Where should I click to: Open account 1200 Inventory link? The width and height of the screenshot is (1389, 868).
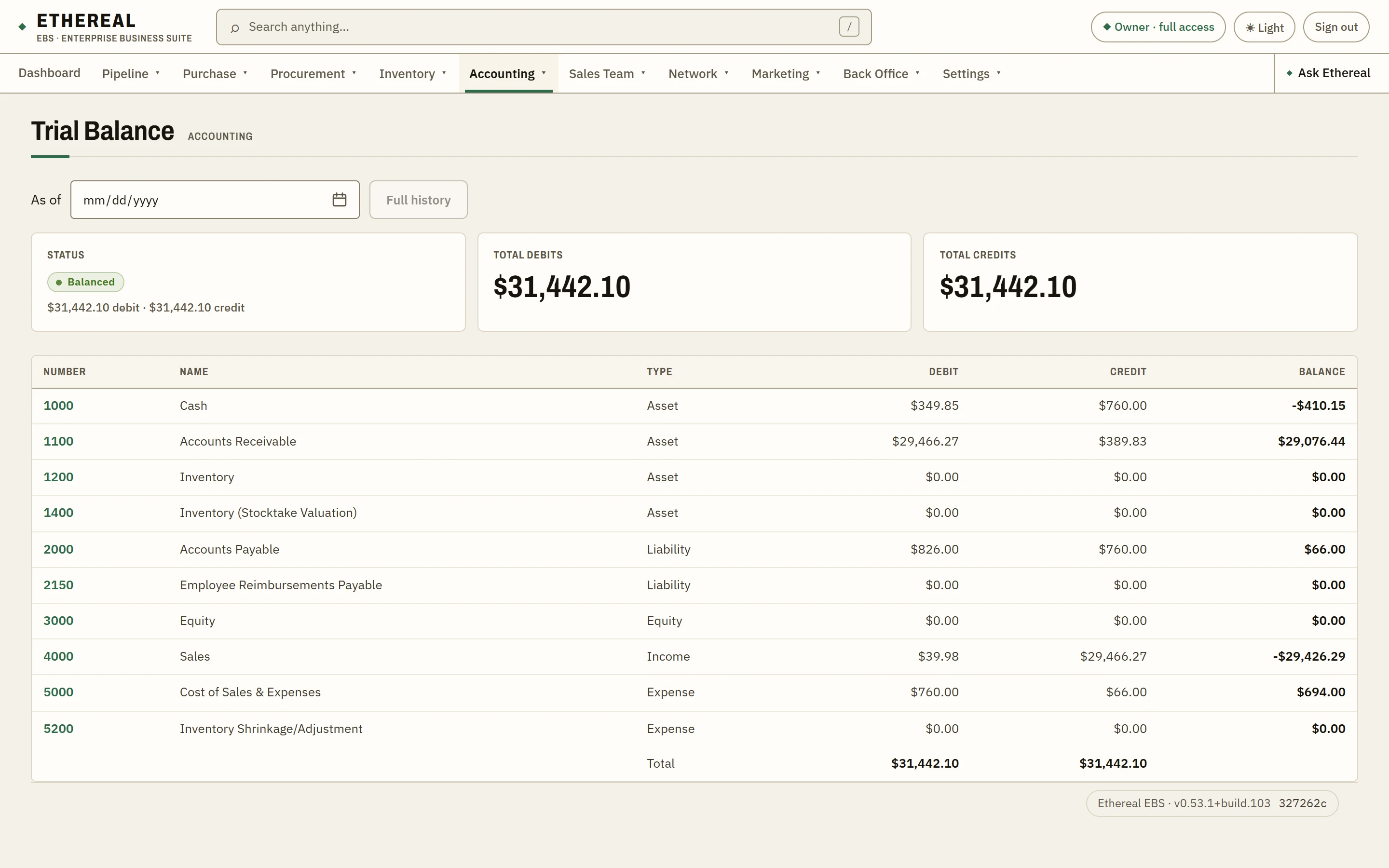[x=58, y=477]
